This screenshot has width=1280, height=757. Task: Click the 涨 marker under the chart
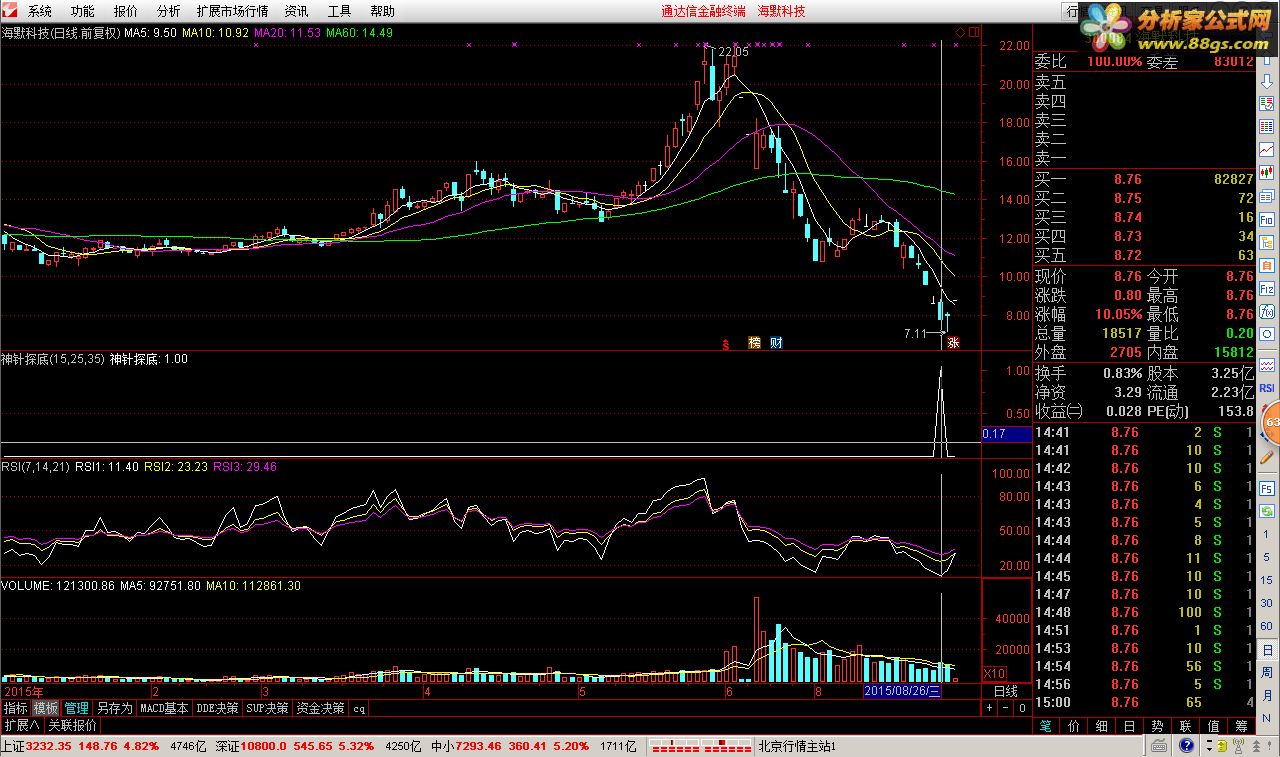953,343
